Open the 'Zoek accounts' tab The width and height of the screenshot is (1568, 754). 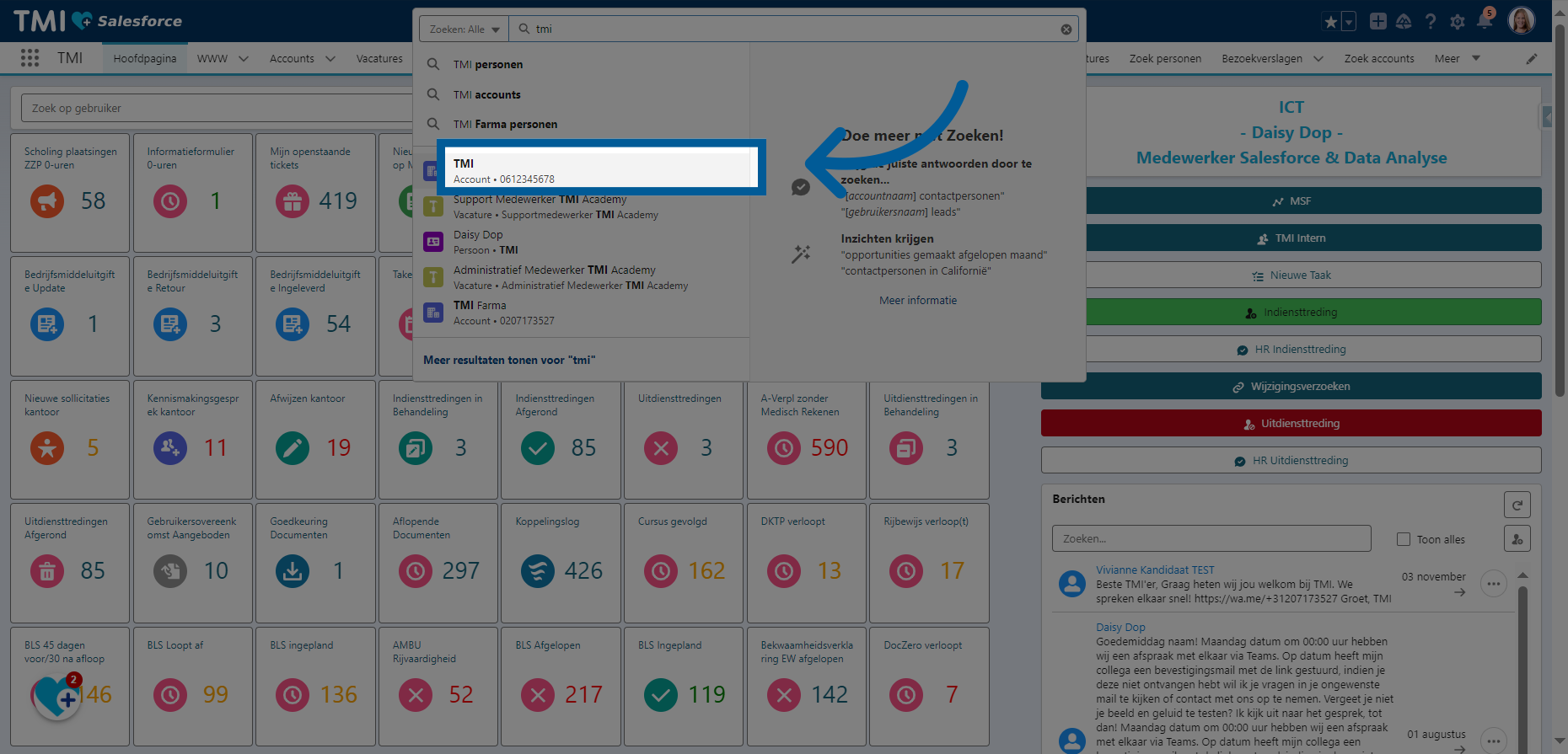click(1379, 58)
